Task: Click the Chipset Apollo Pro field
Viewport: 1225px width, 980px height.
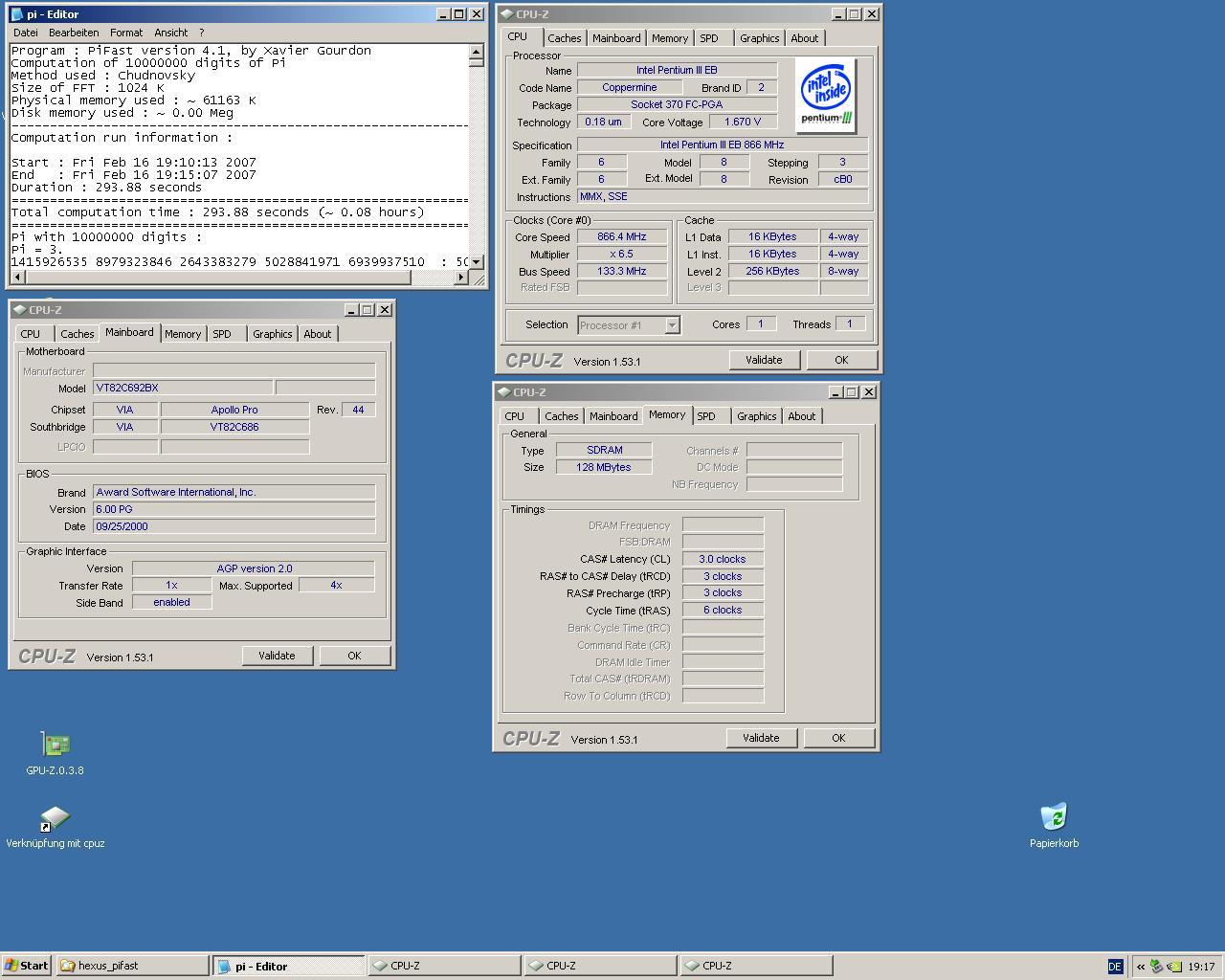Action: [x=234, y=410]
